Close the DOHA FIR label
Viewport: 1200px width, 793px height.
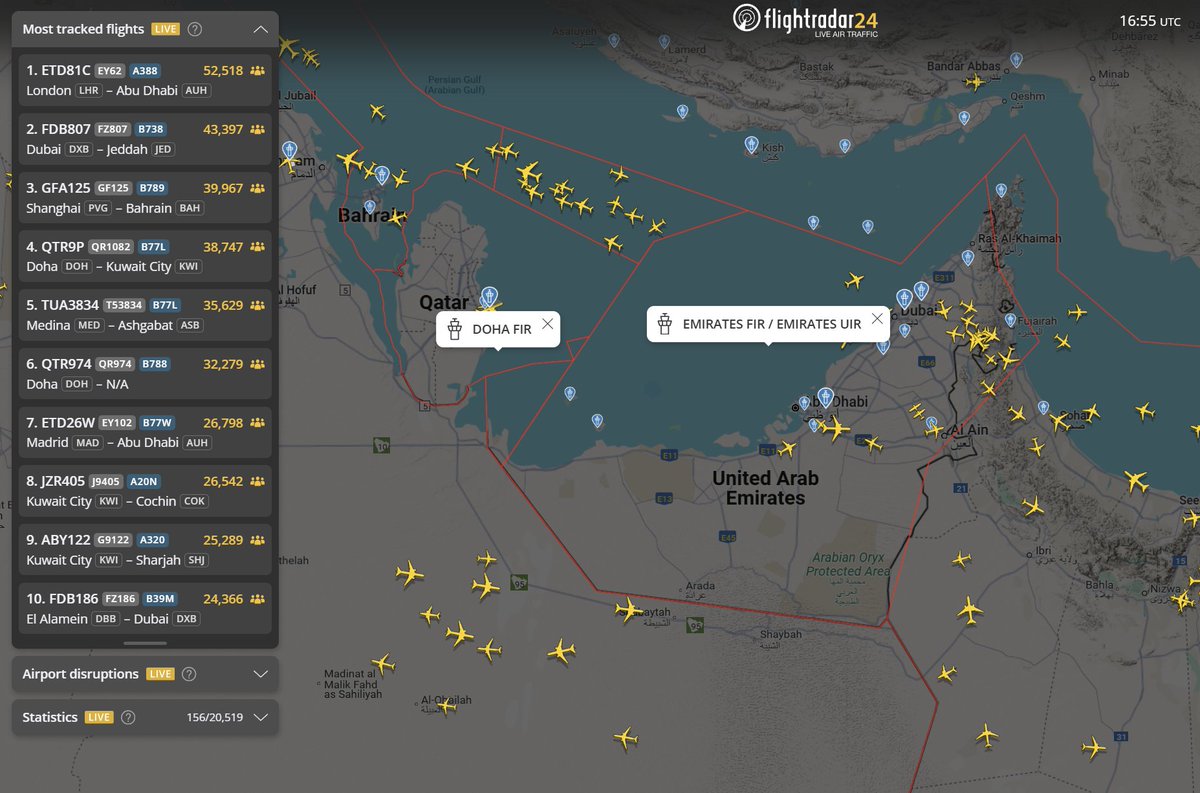coord(547,323)
